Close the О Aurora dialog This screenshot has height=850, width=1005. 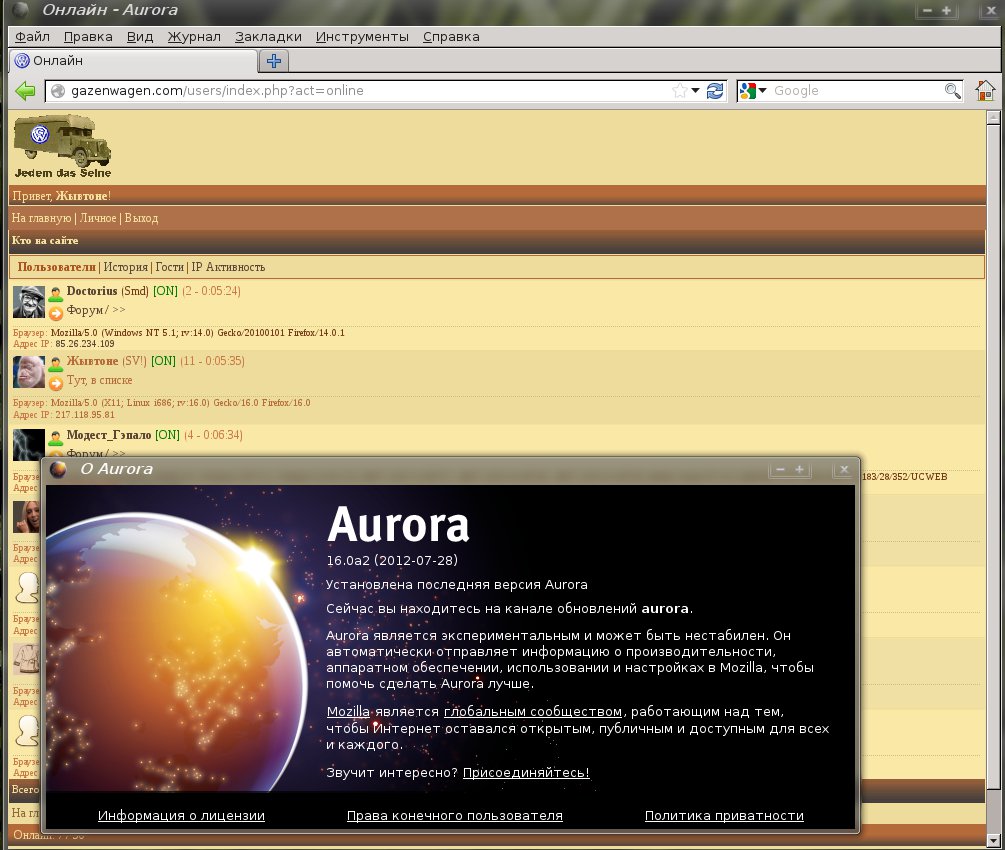(844, 470)
